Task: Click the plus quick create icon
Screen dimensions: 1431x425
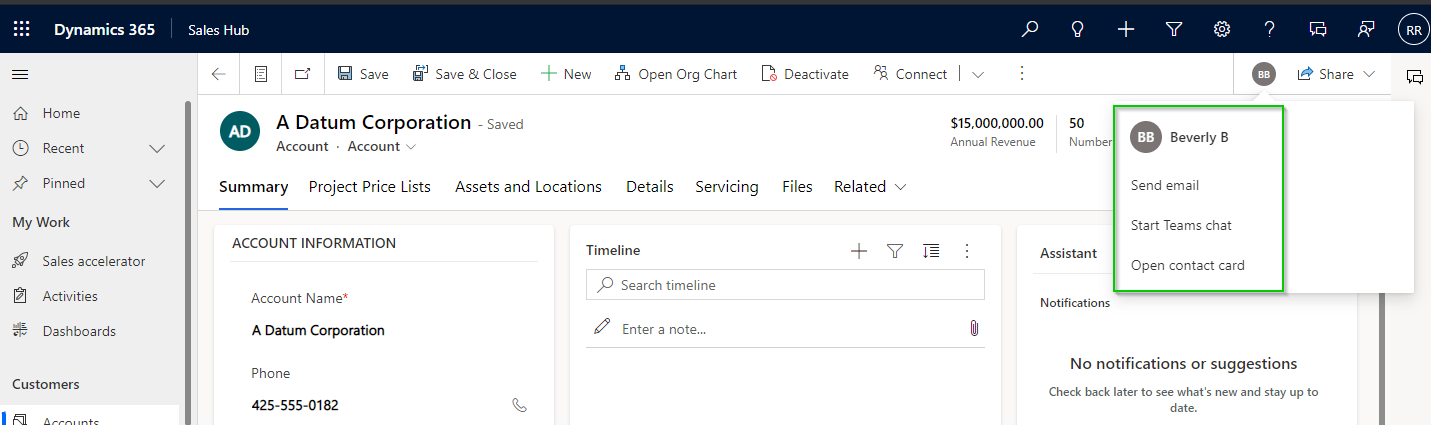Action: pos(1126,29)
